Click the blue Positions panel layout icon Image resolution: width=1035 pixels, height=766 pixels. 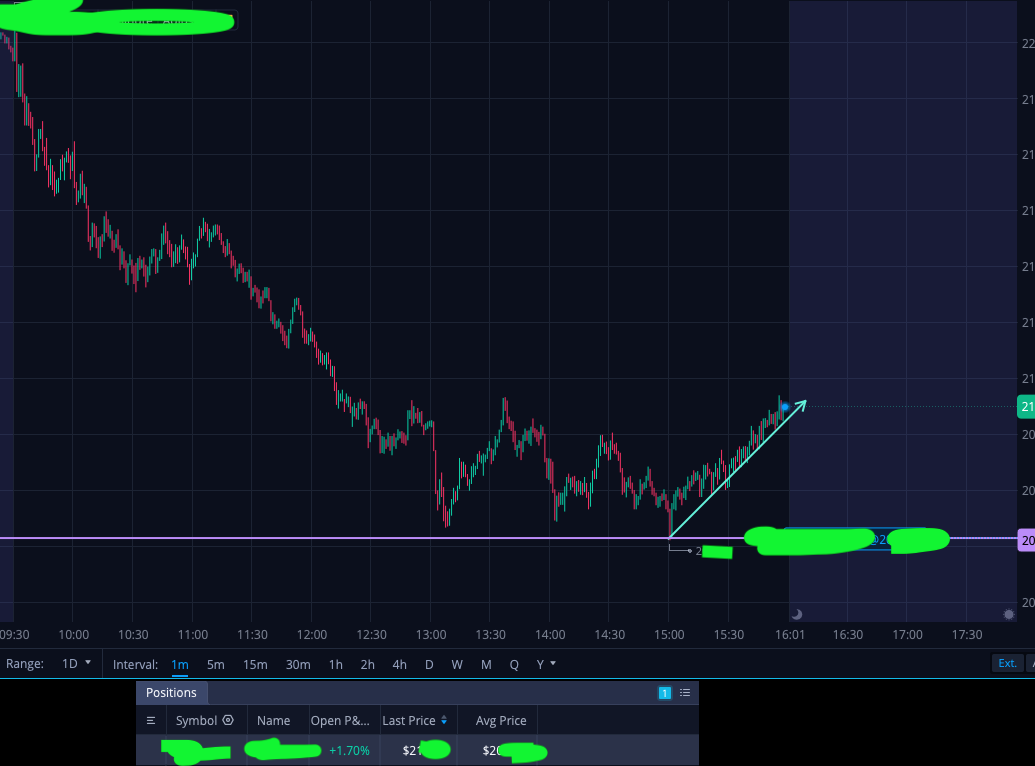(x=665, y=693)
